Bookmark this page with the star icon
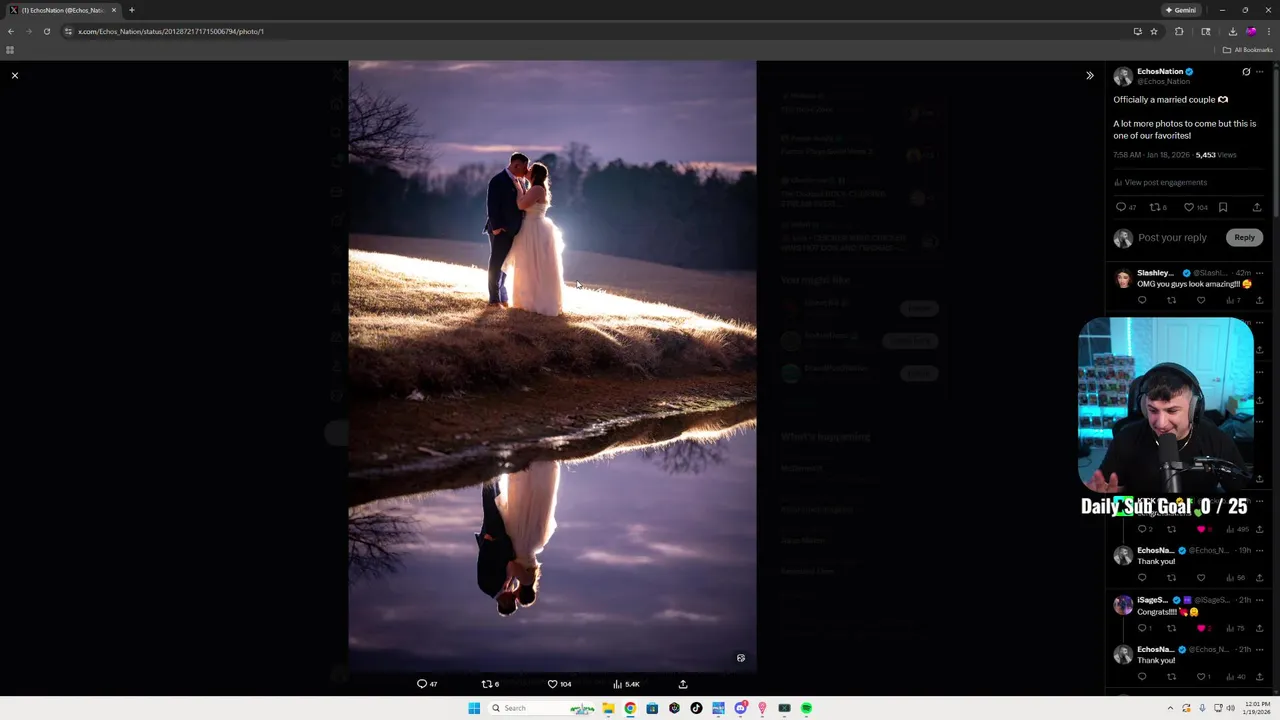 click(x=1154, y=31)
